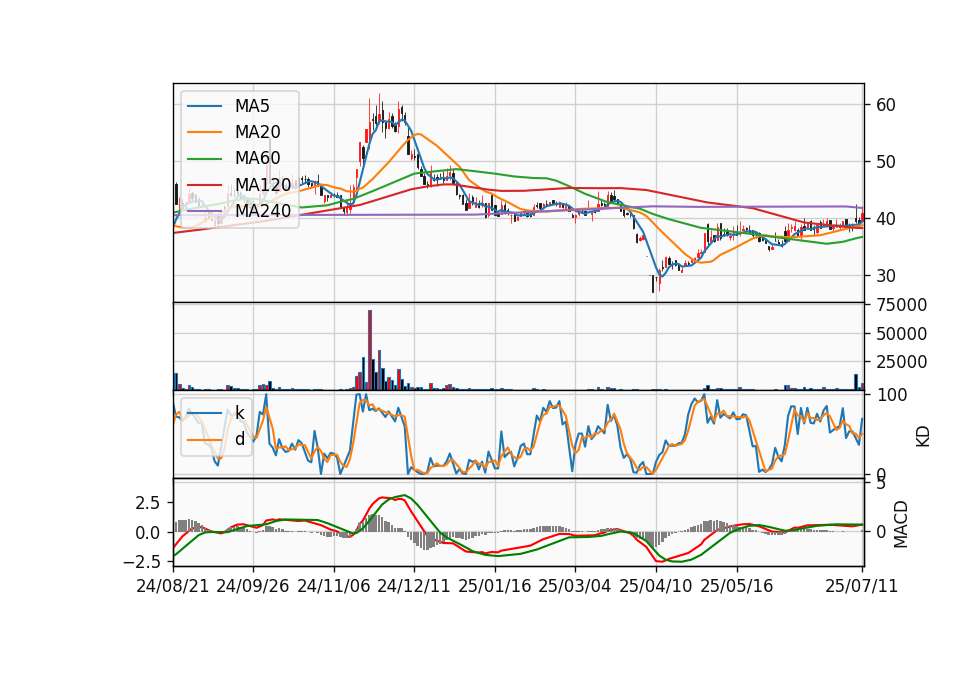This screenshot has width=960, height=690.
Task: Click the volume axis value 50000
Action: click(x=902, y=334)
